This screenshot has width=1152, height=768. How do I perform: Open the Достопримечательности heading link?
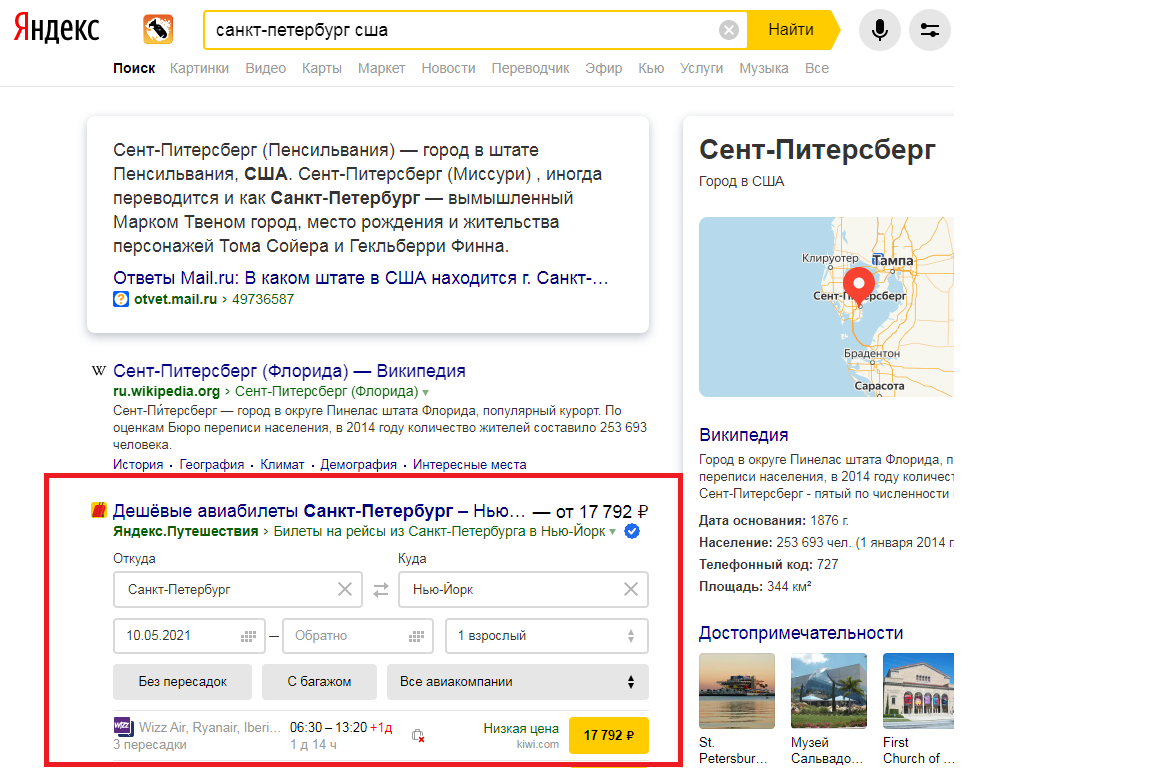pyautogui.click(x=801, y=633)
